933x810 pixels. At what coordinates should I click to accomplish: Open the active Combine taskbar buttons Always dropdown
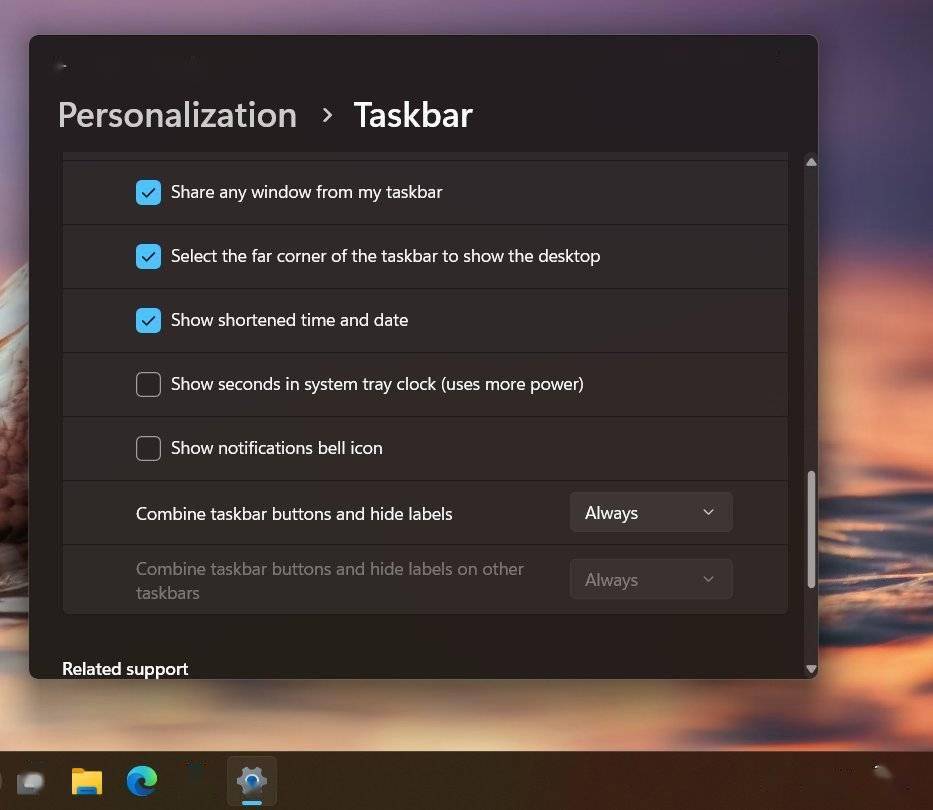[651, 512]
